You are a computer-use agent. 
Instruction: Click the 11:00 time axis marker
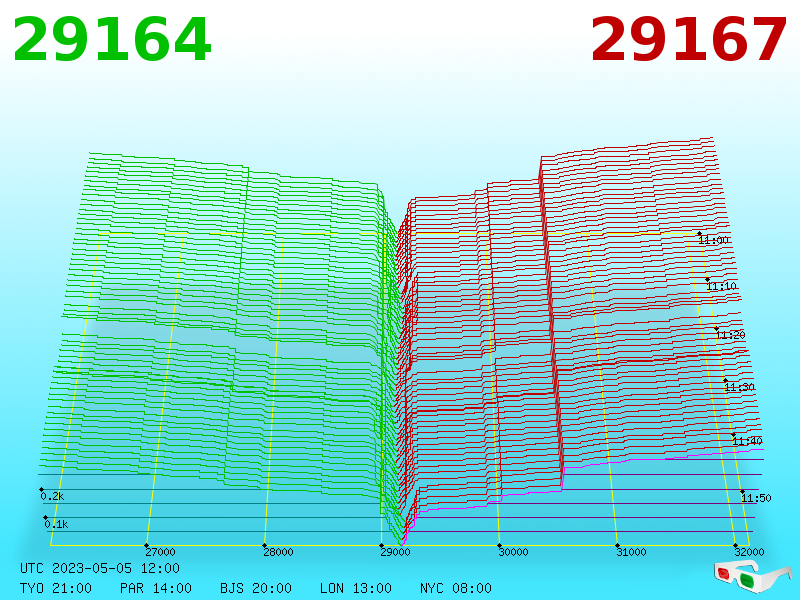713,240
